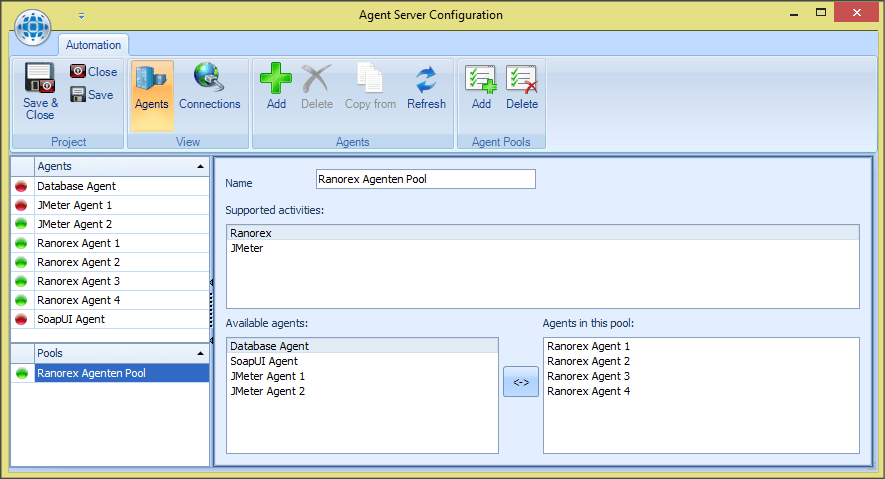Screen dimensions: 885x479
Task: Select Ranorex in Supported activities
Action: [x=543, y=233]
